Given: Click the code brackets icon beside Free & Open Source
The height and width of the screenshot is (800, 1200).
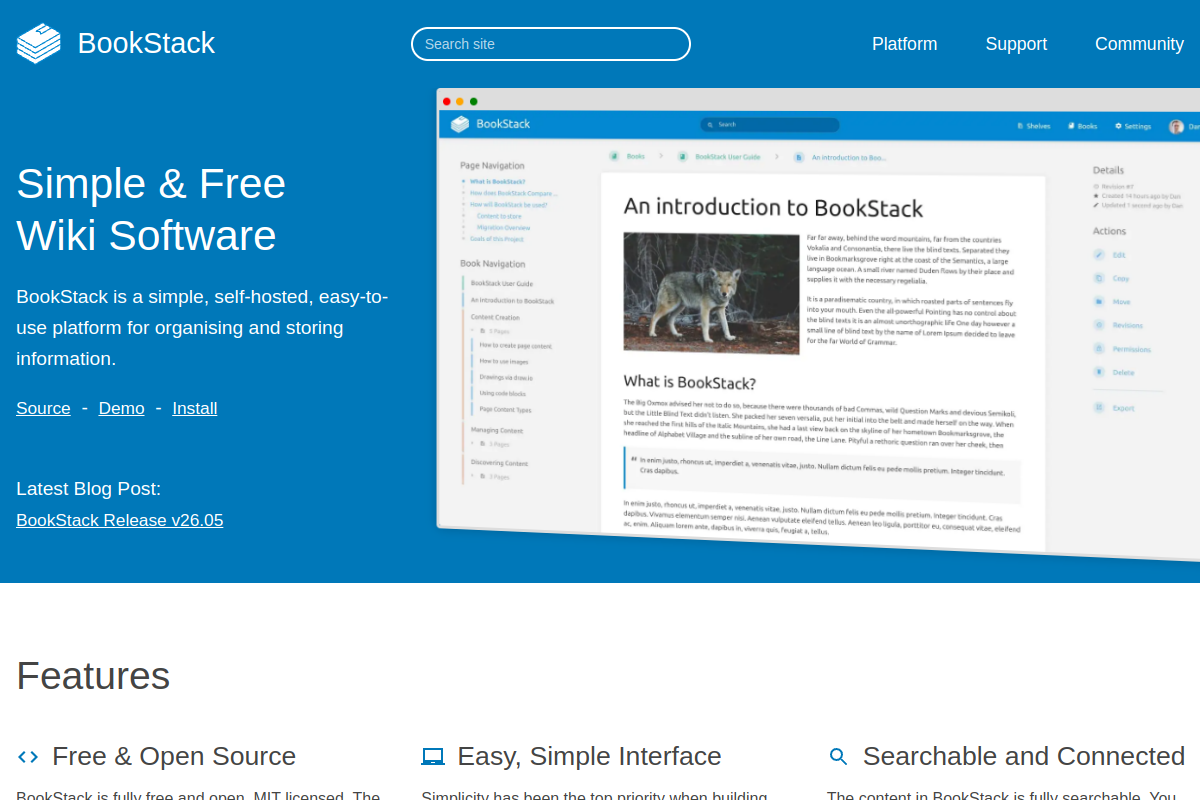Looking at the screenshot, I should tap(28, 757).
